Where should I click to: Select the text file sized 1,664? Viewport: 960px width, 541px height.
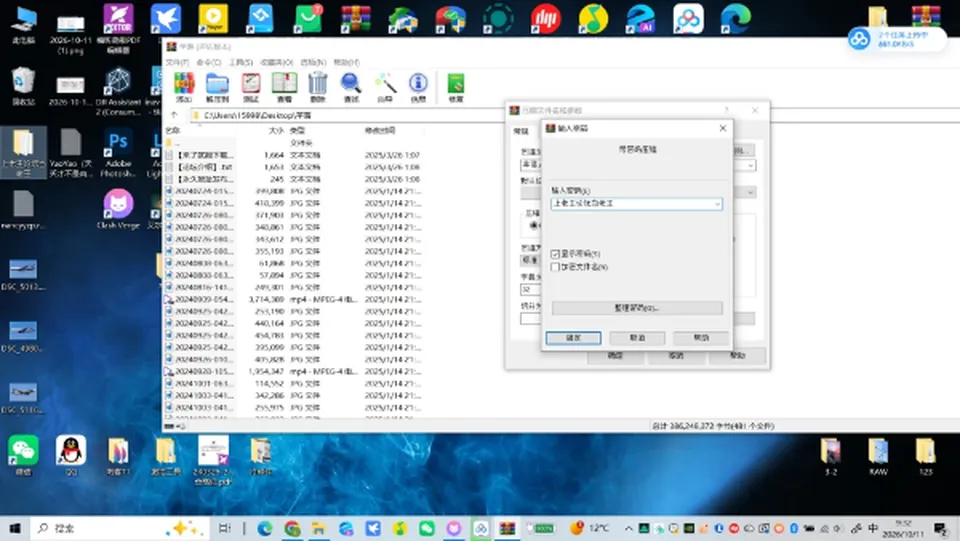pyautogui.click(x=293, y=155)
